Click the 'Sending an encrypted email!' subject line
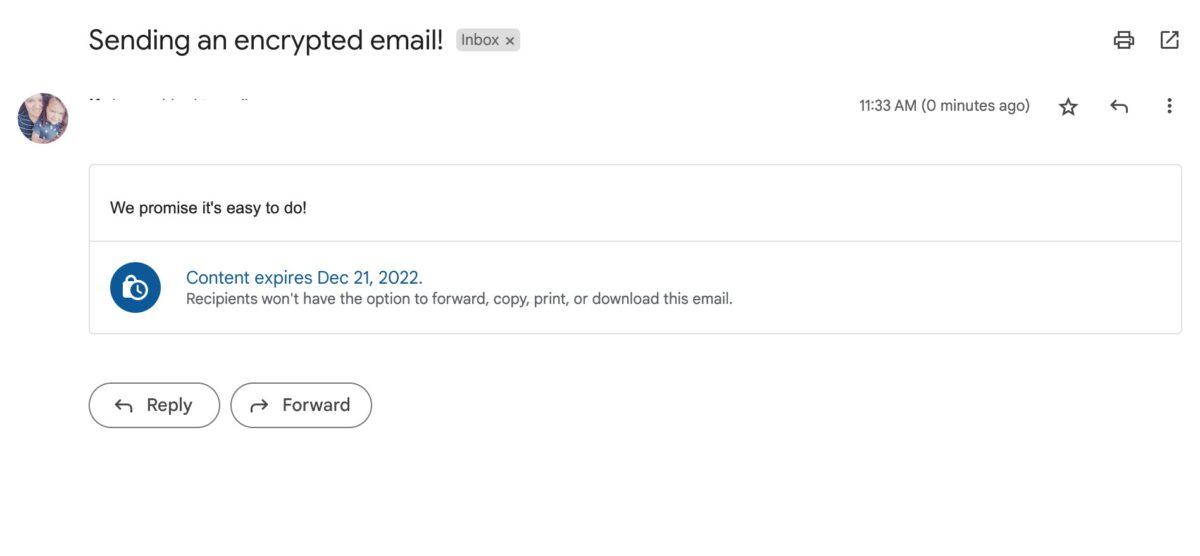Viewport: 1200px width, 556px height. (x=265, y=40)
